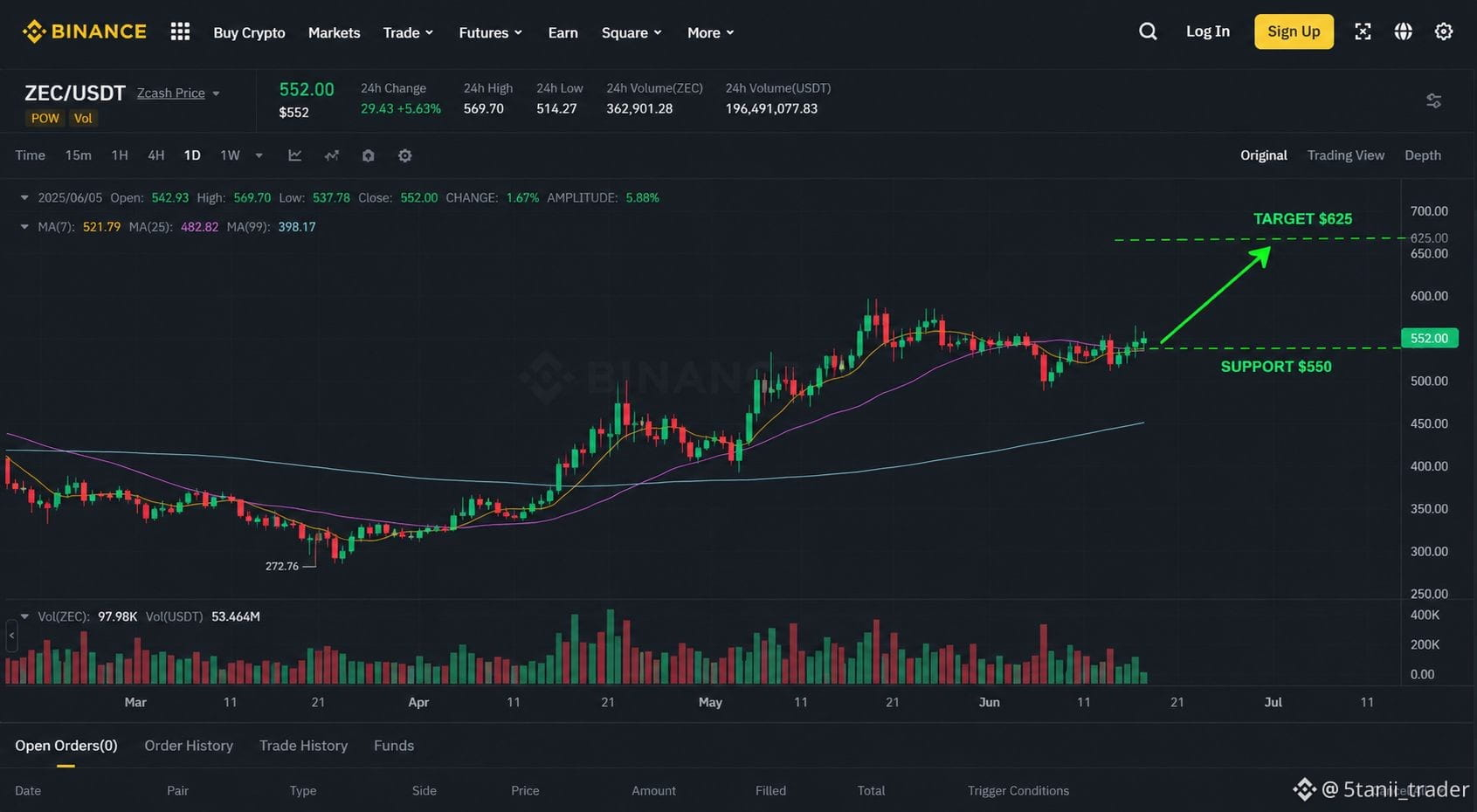Image resolution: width=1477 pixels, height=812 pixels.
Task: Open the Futures dropdown menu
Action: tap(490, 32)
